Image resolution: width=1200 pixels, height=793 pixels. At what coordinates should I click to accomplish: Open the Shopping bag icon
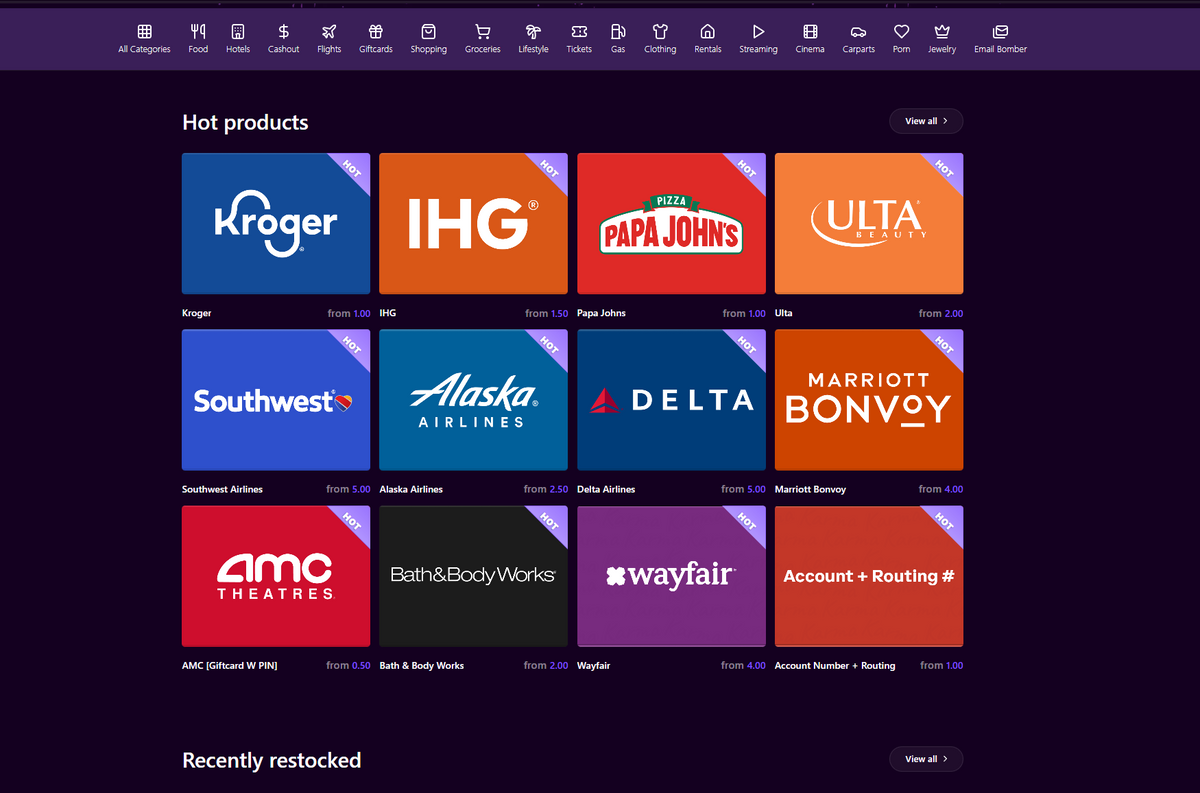point(428,32)
